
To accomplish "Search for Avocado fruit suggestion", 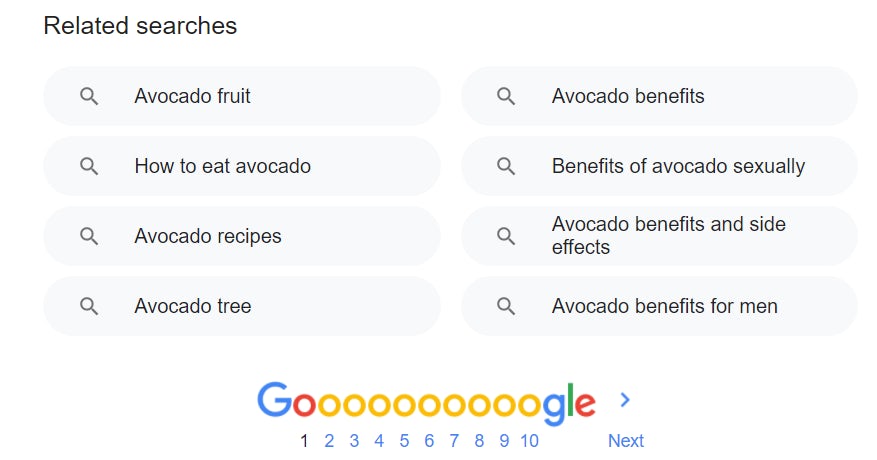I will [x=193, y=97].
